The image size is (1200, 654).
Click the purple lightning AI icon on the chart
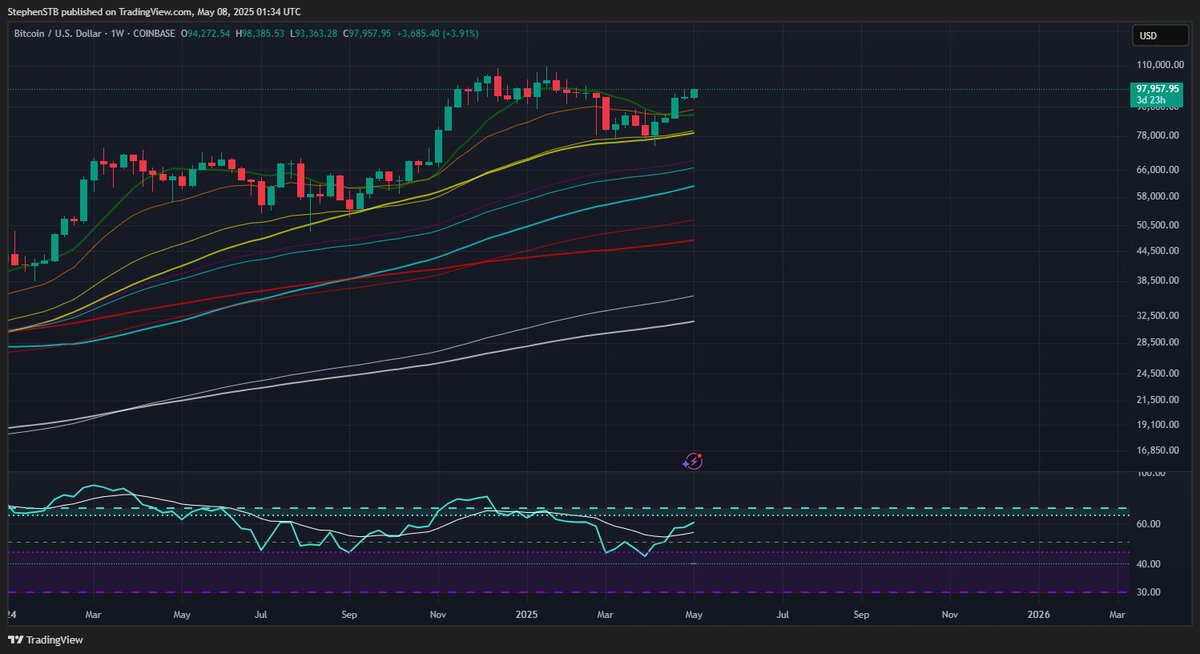point(693,461)
